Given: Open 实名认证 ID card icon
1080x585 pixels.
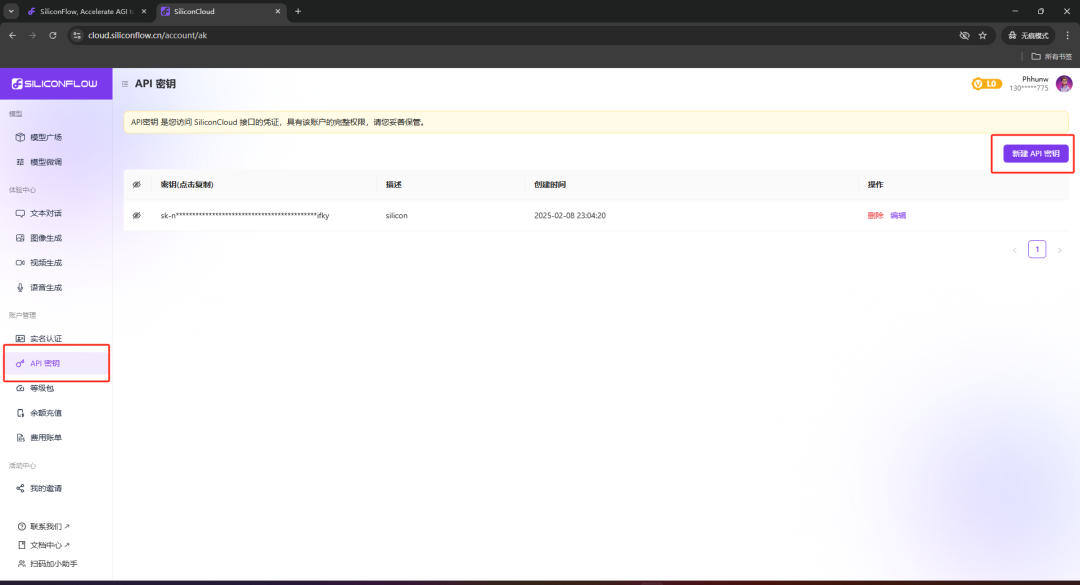Looking at the screenshot, I should click(x=20, y=338).
